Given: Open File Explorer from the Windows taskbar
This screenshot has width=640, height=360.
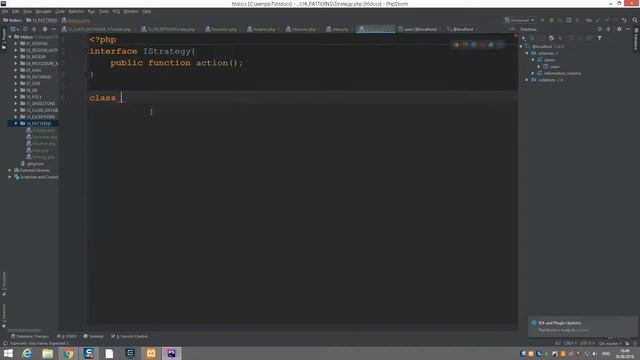Looking at the screenshot, I should coord(48,353).
